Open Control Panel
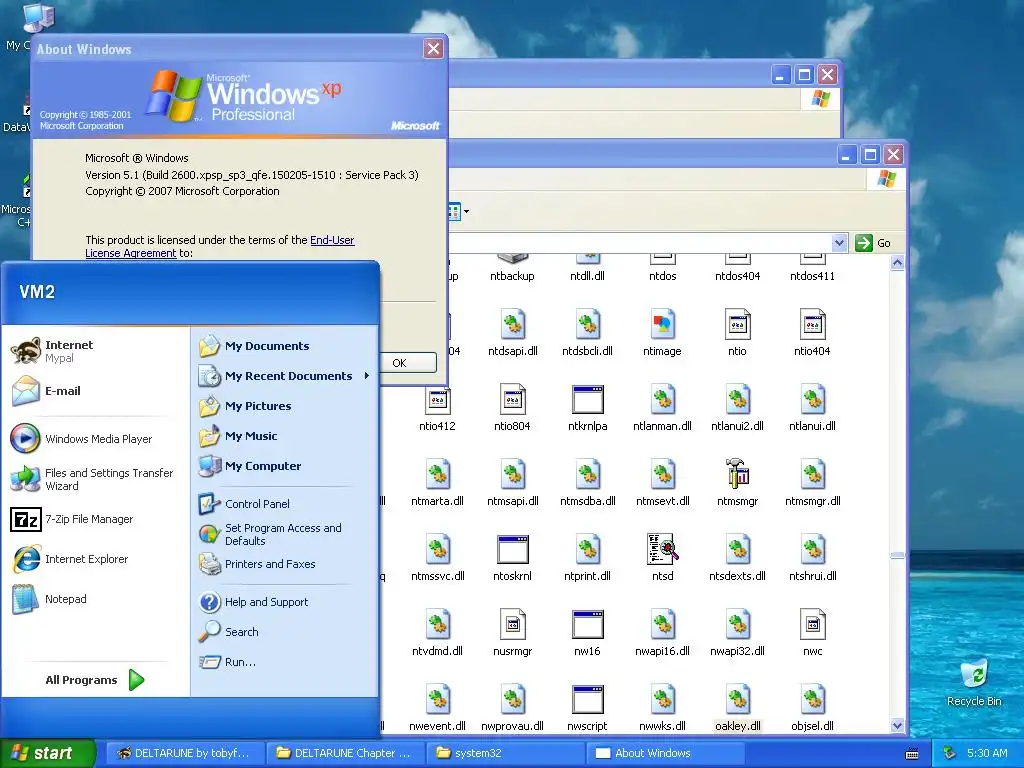The height and width of the screenshot is (768, 1024). click(x=285, y=504)
